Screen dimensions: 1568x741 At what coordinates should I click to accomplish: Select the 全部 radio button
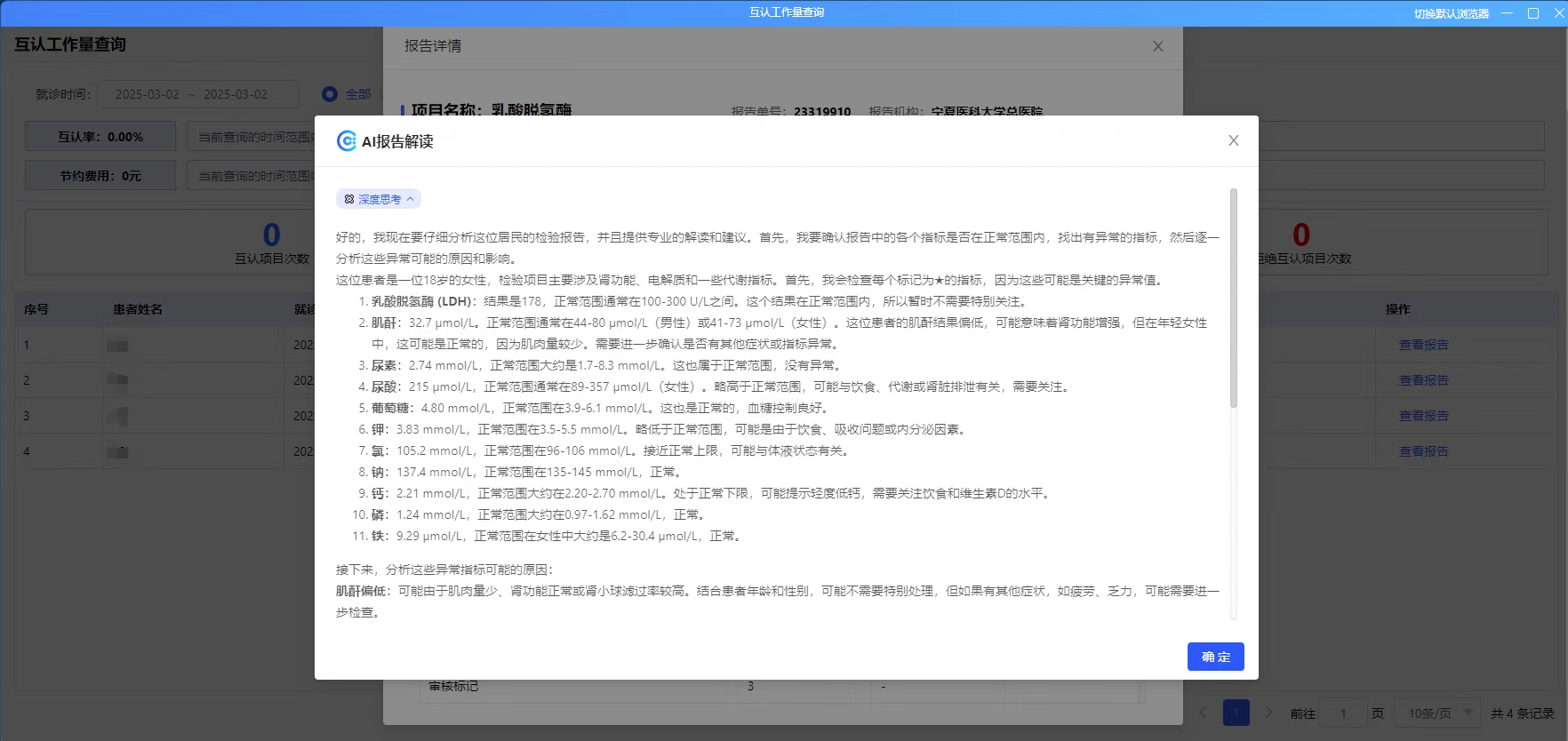tap(330, 94)
